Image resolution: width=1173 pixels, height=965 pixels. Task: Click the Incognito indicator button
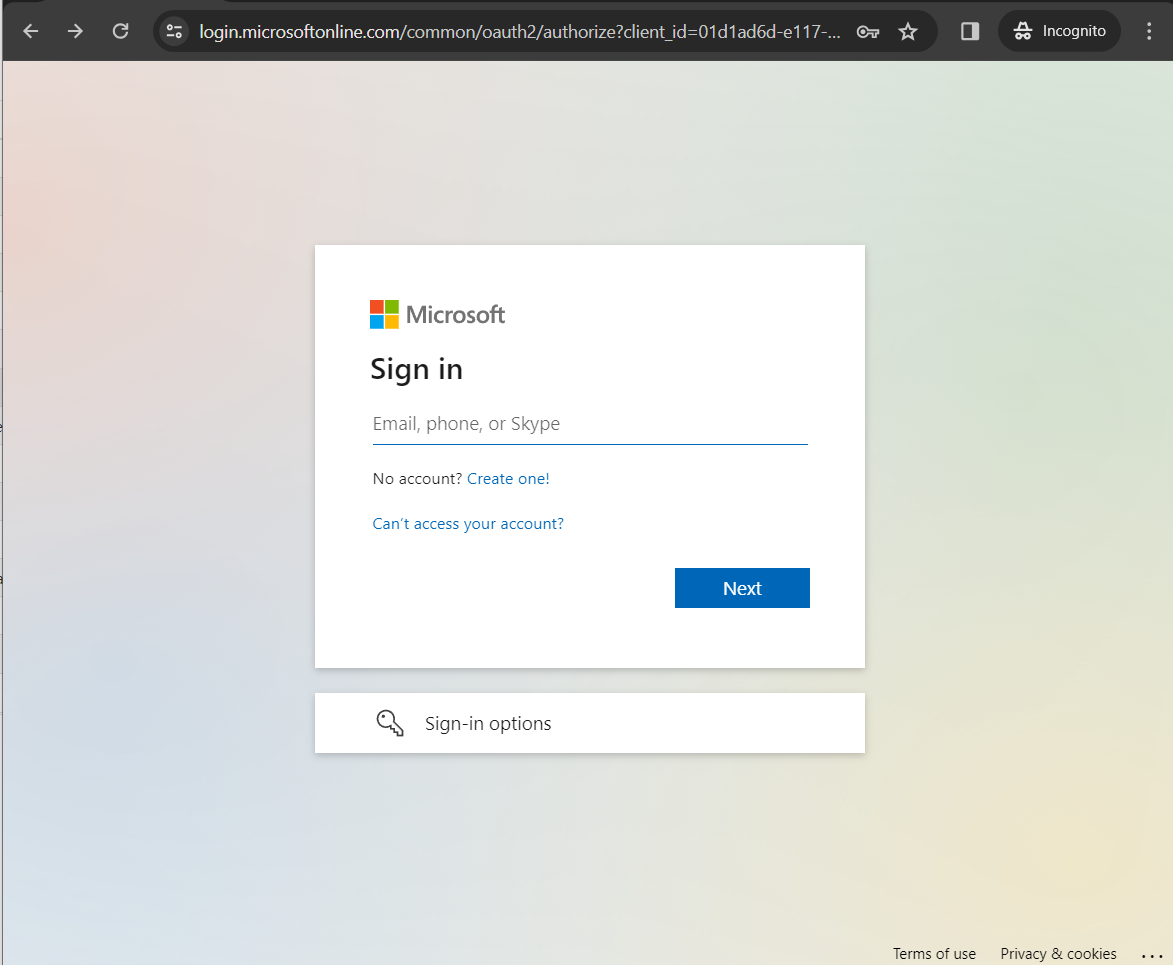point(1059,31)
